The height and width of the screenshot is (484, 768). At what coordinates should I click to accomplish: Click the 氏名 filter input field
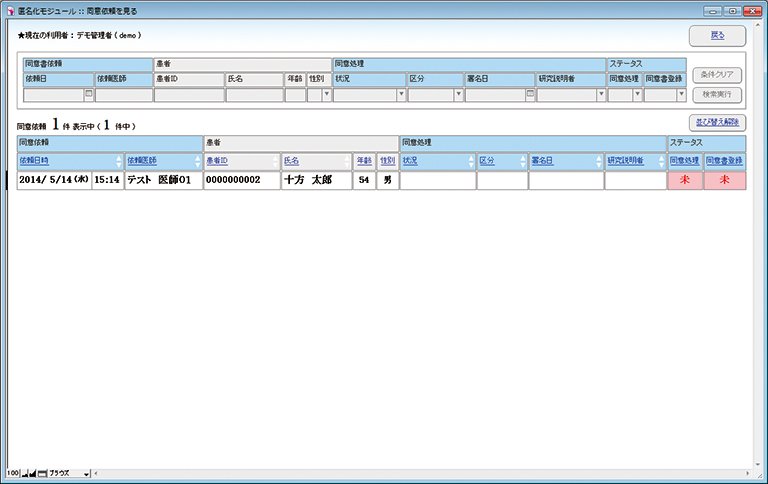tap(254, 95)
